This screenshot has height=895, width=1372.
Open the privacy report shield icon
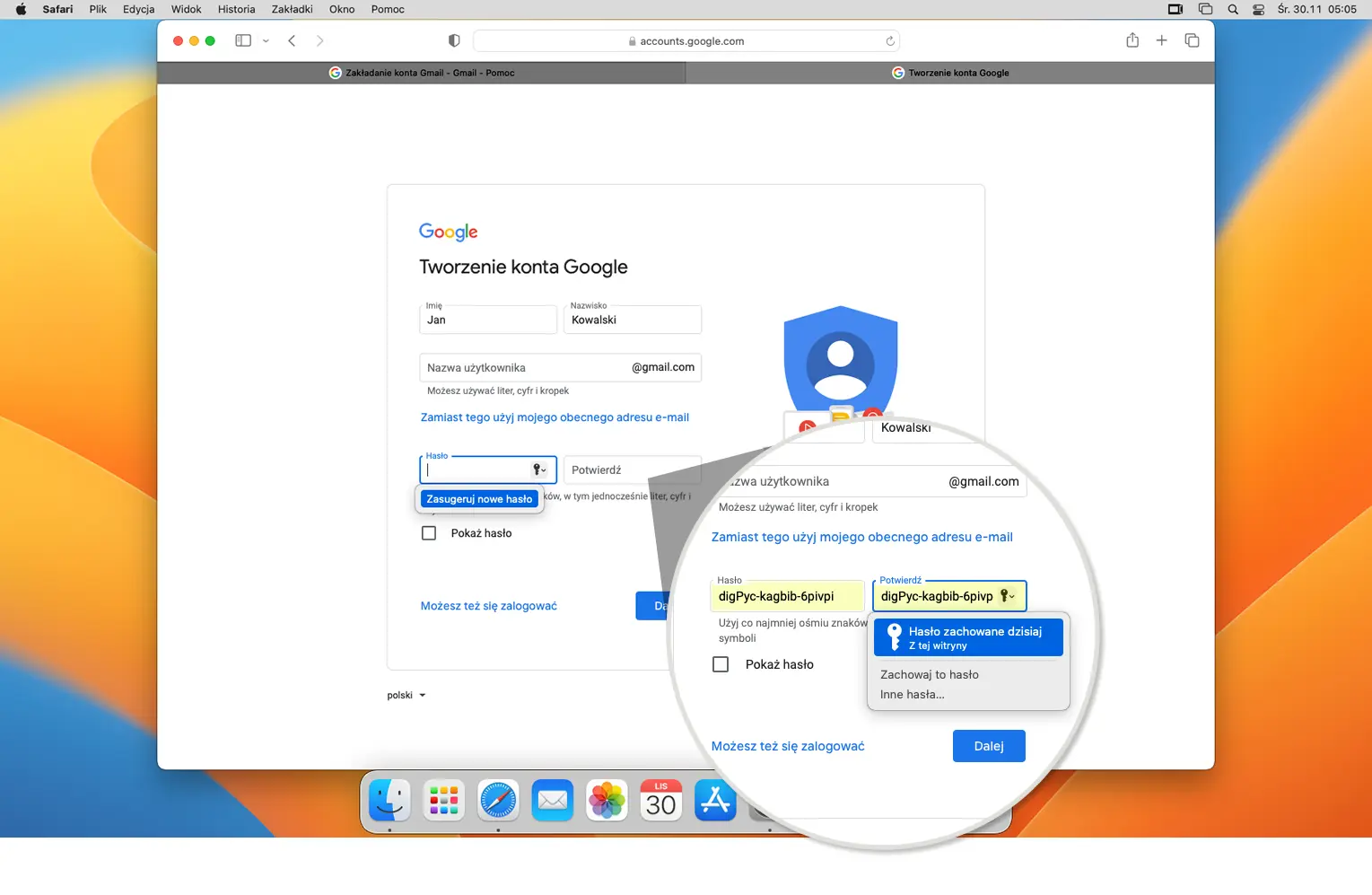(454, 40)
